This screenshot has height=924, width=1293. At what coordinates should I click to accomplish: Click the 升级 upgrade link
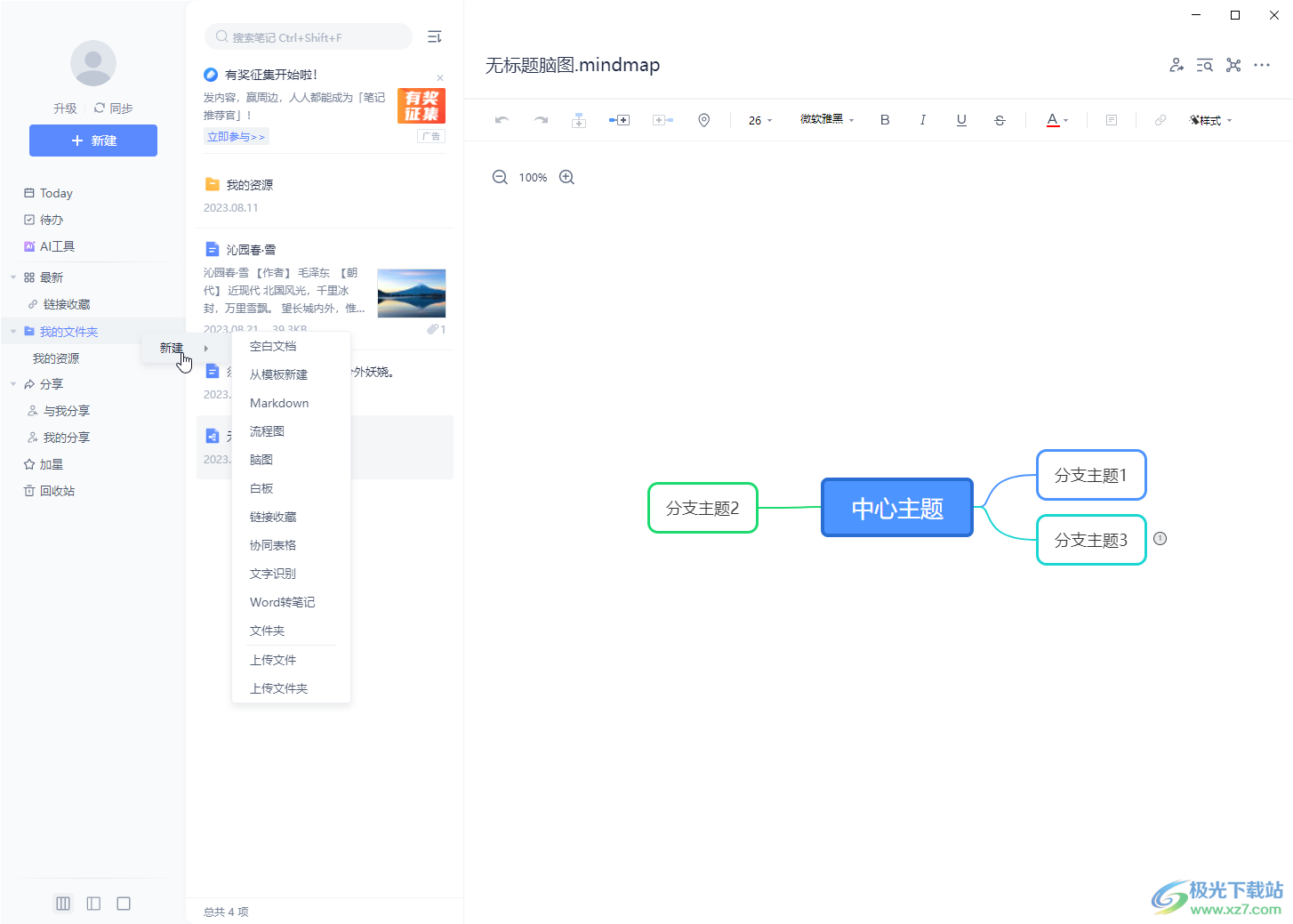point(65,108)
